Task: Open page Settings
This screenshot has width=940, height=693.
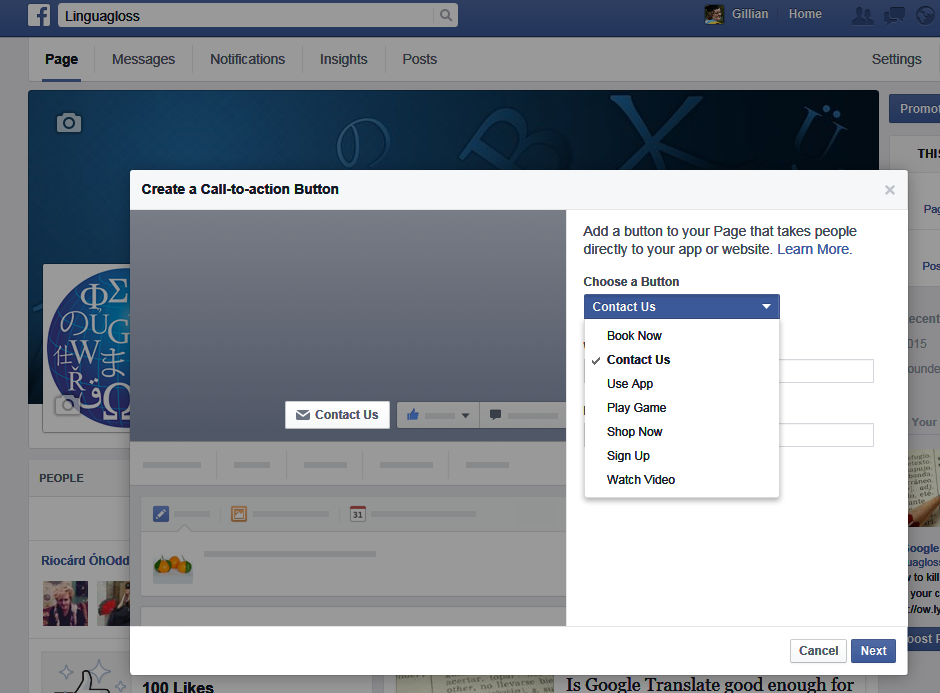Action: (x=896, y=59)
